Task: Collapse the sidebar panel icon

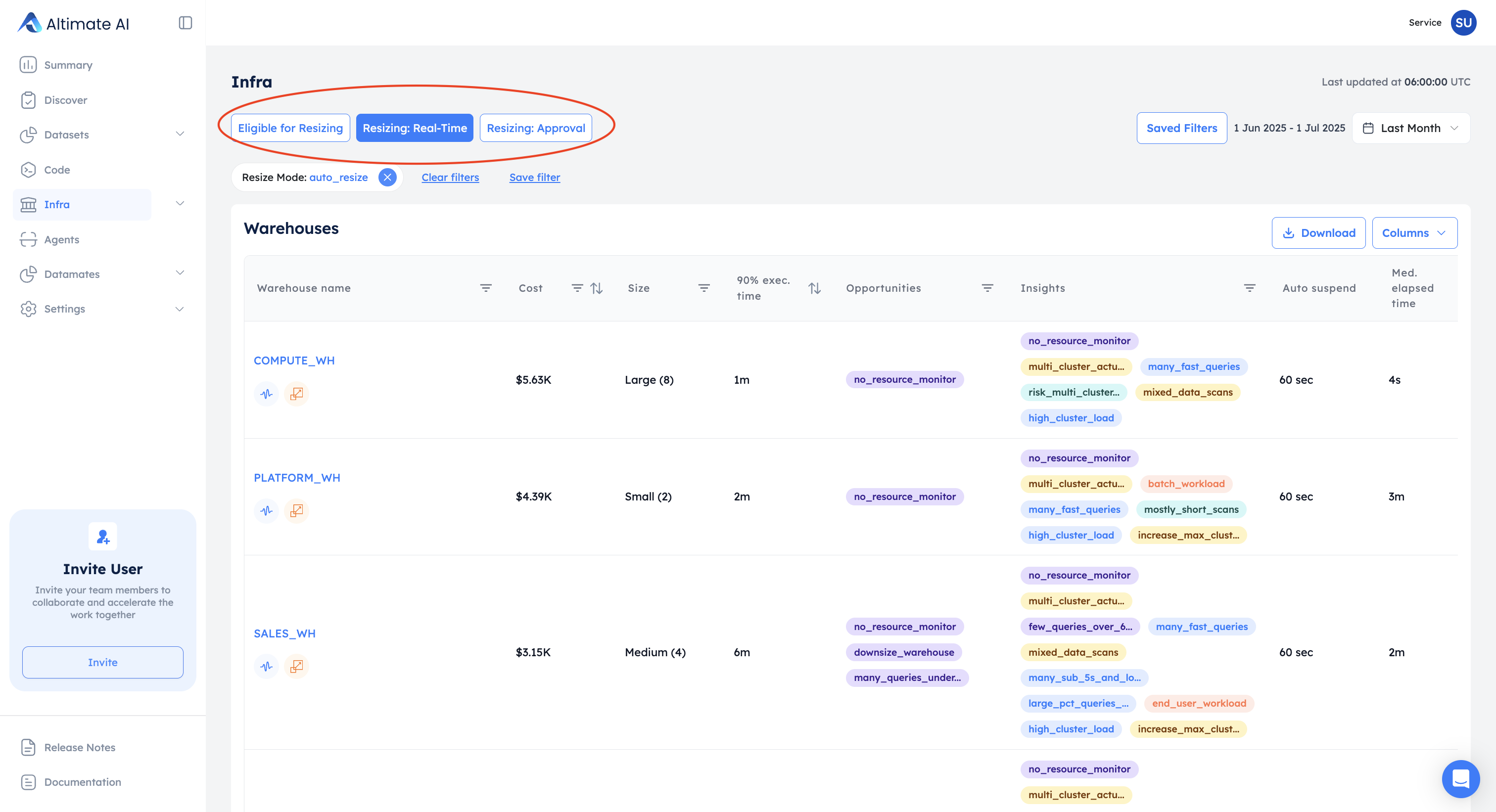Action: coord(185,23)
